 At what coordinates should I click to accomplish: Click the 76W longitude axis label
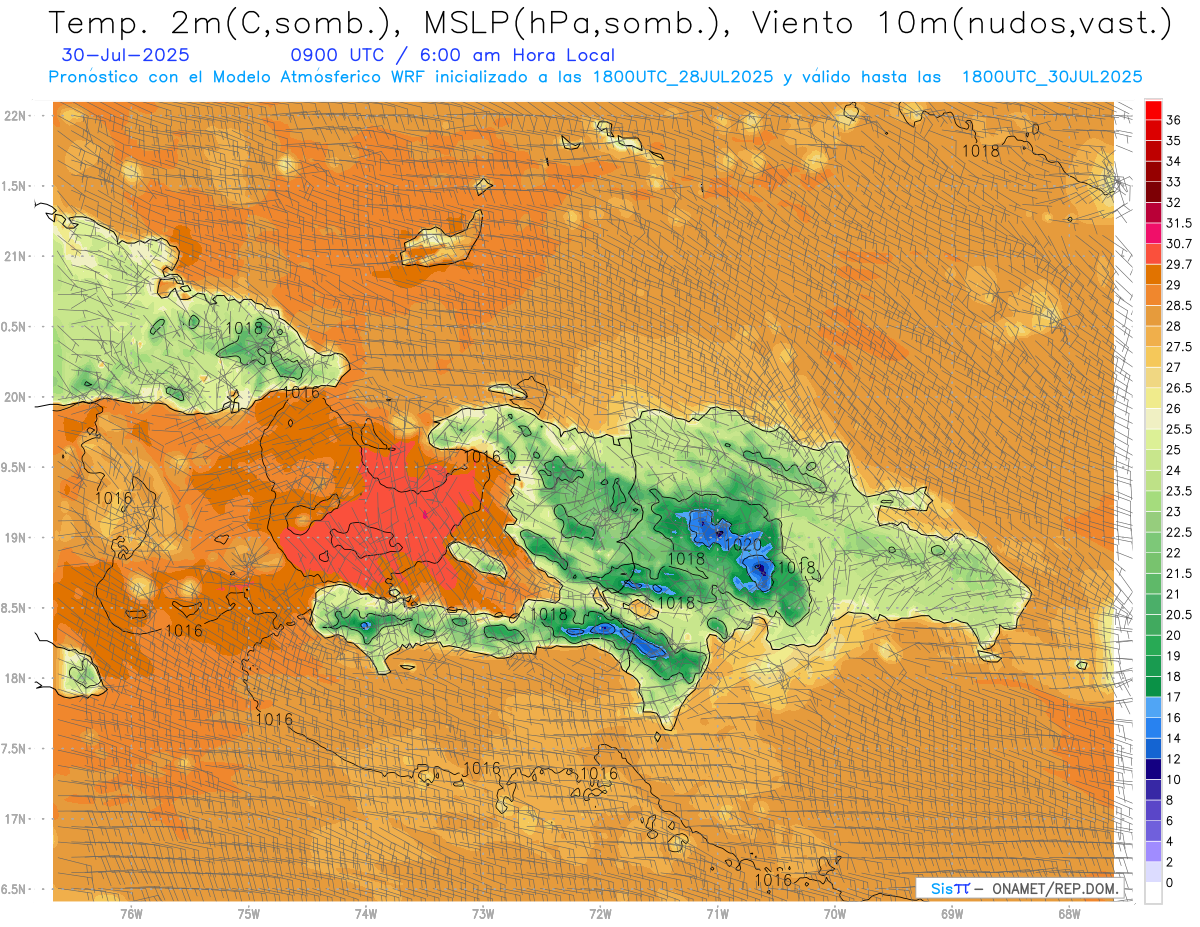(x=131, y=913)
